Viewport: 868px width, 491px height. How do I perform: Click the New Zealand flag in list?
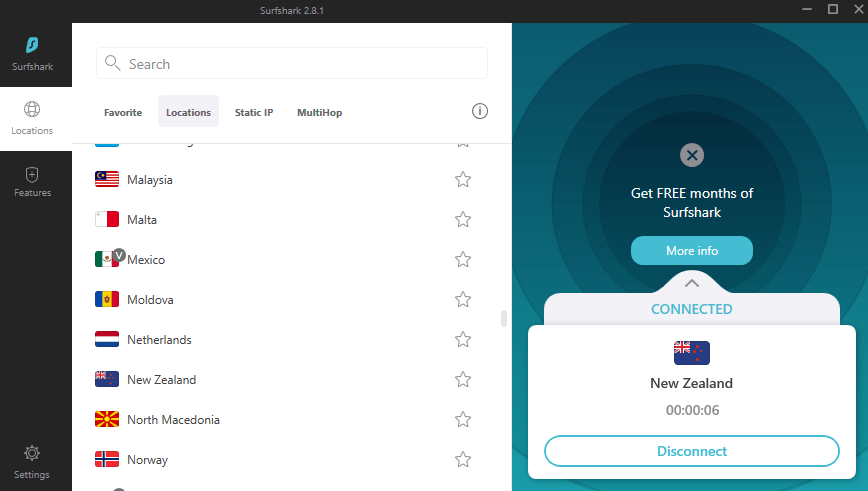107,379
